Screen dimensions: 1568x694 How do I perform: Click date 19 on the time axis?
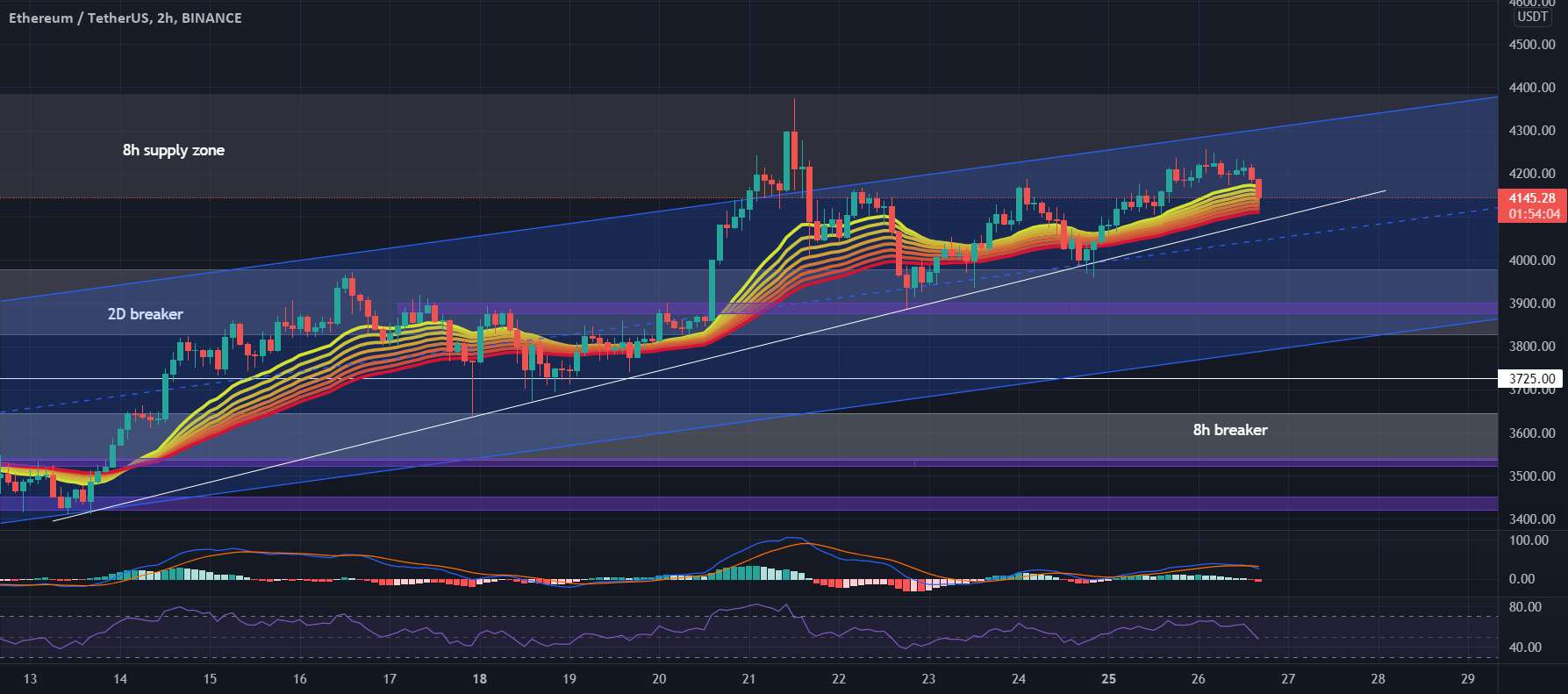click(x=569, y=679)
